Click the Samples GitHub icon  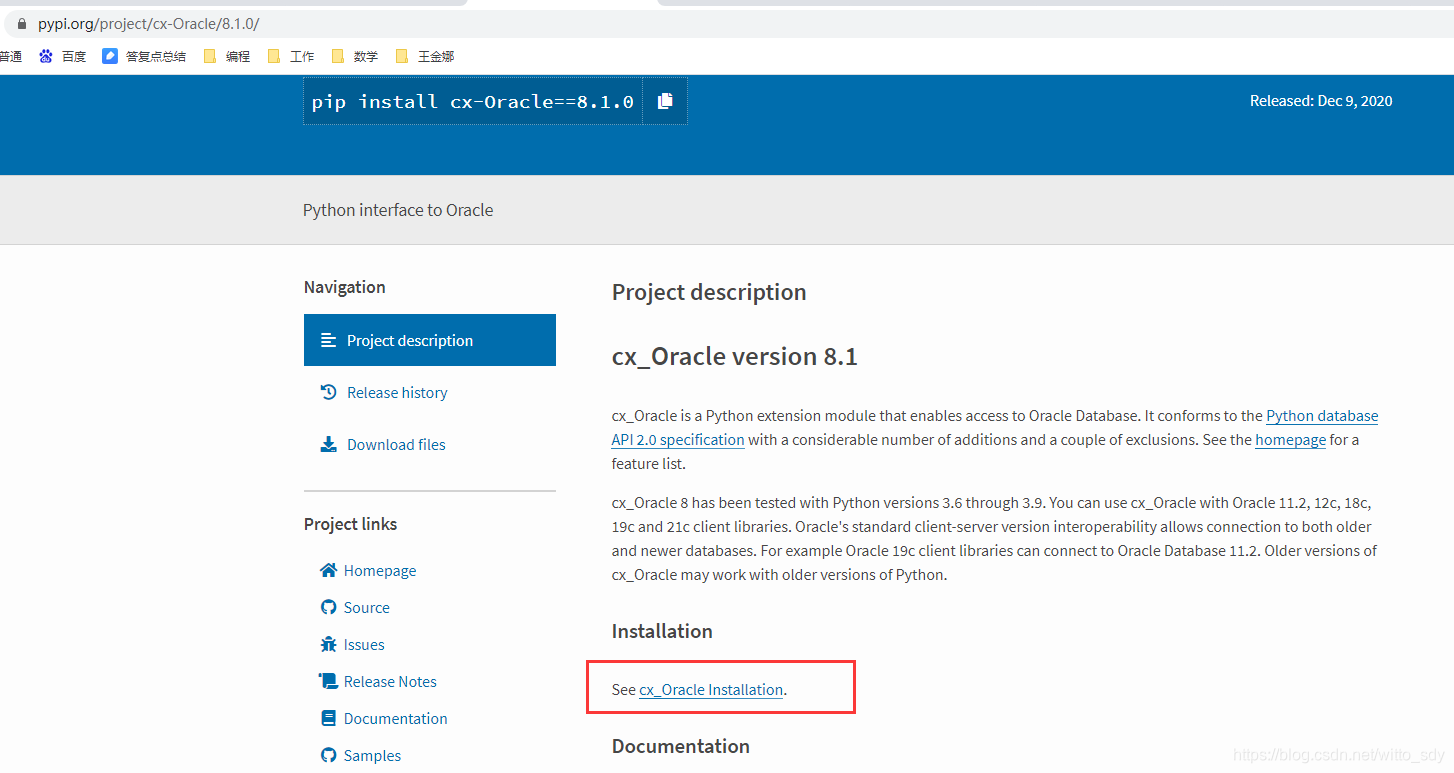328,755
